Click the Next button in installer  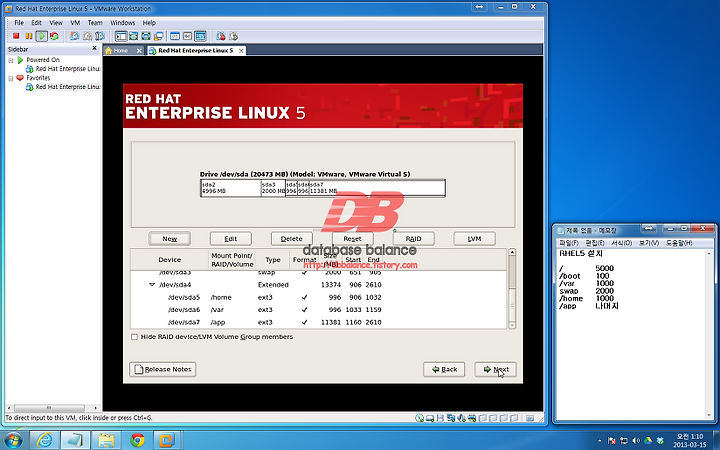pyautogui.click(x=495, y=369)
